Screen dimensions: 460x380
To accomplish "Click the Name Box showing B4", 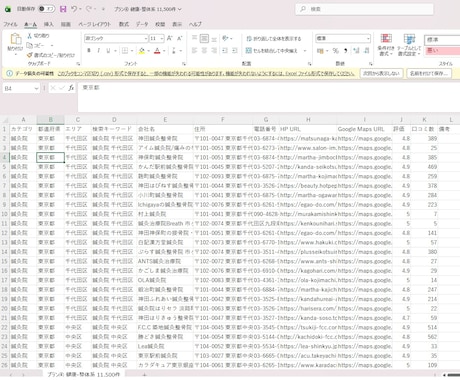I will (21, 88).
